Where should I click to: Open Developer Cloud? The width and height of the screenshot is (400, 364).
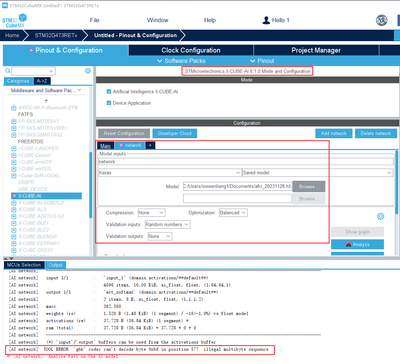pos(175,133)
